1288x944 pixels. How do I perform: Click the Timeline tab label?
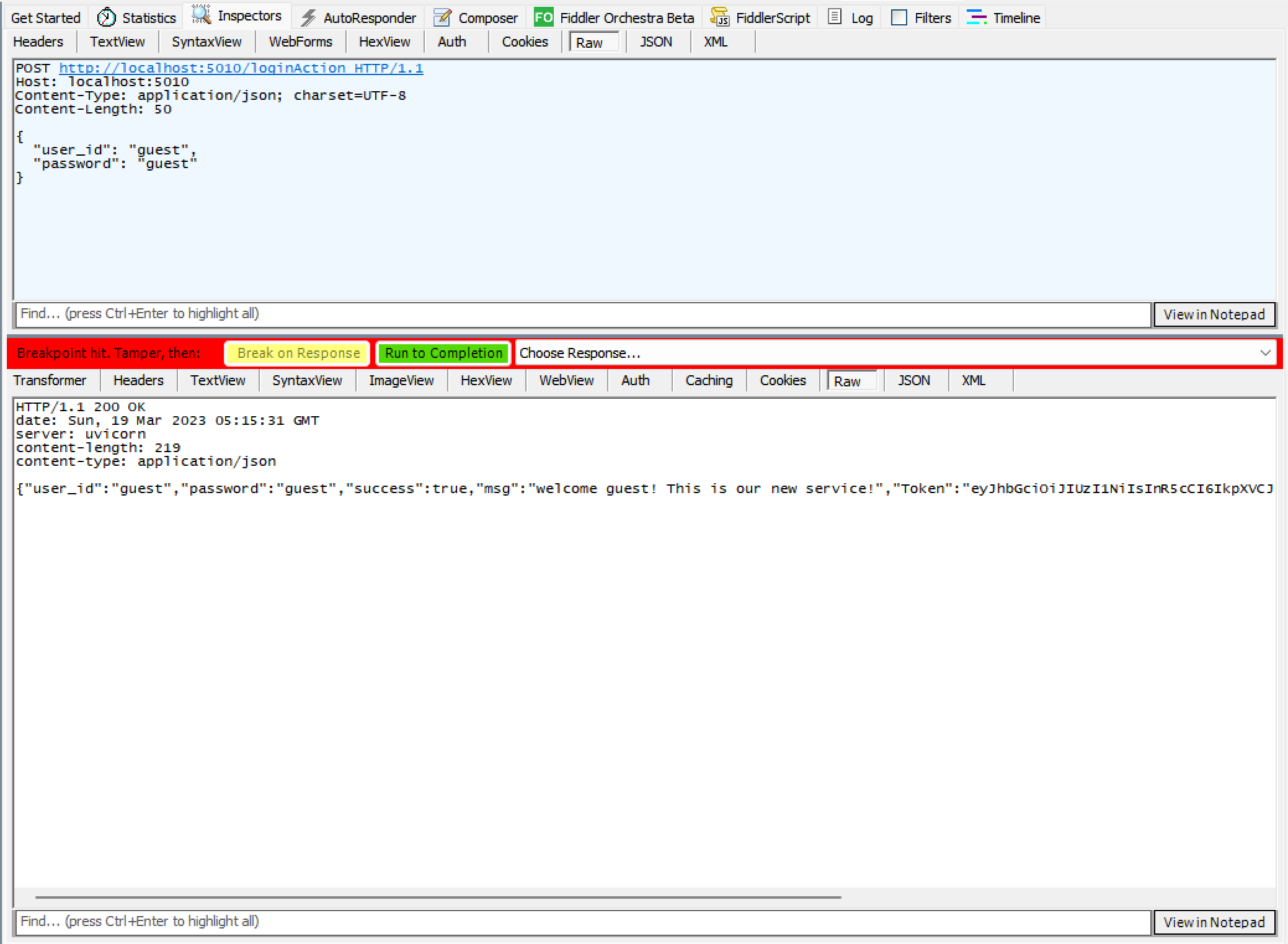[1017, 18]
